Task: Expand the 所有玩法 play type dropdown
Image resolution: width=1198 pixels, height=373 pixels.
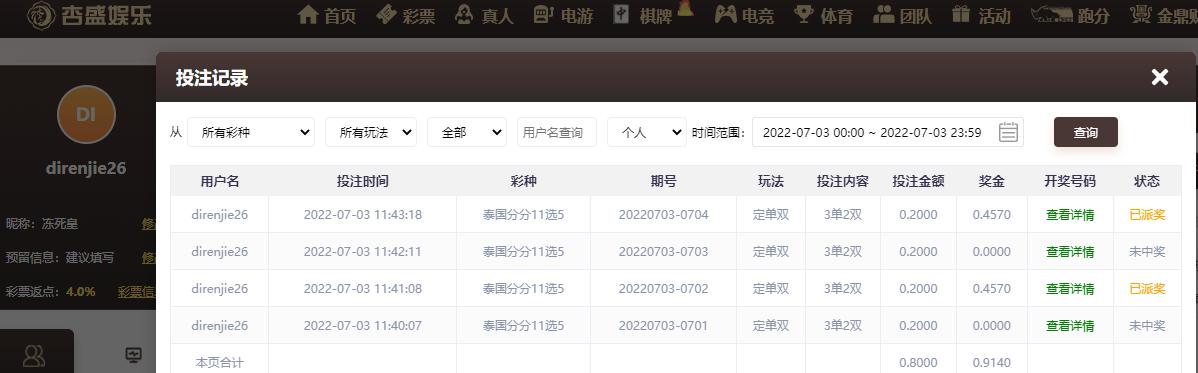Action: [x=371, y=132]
